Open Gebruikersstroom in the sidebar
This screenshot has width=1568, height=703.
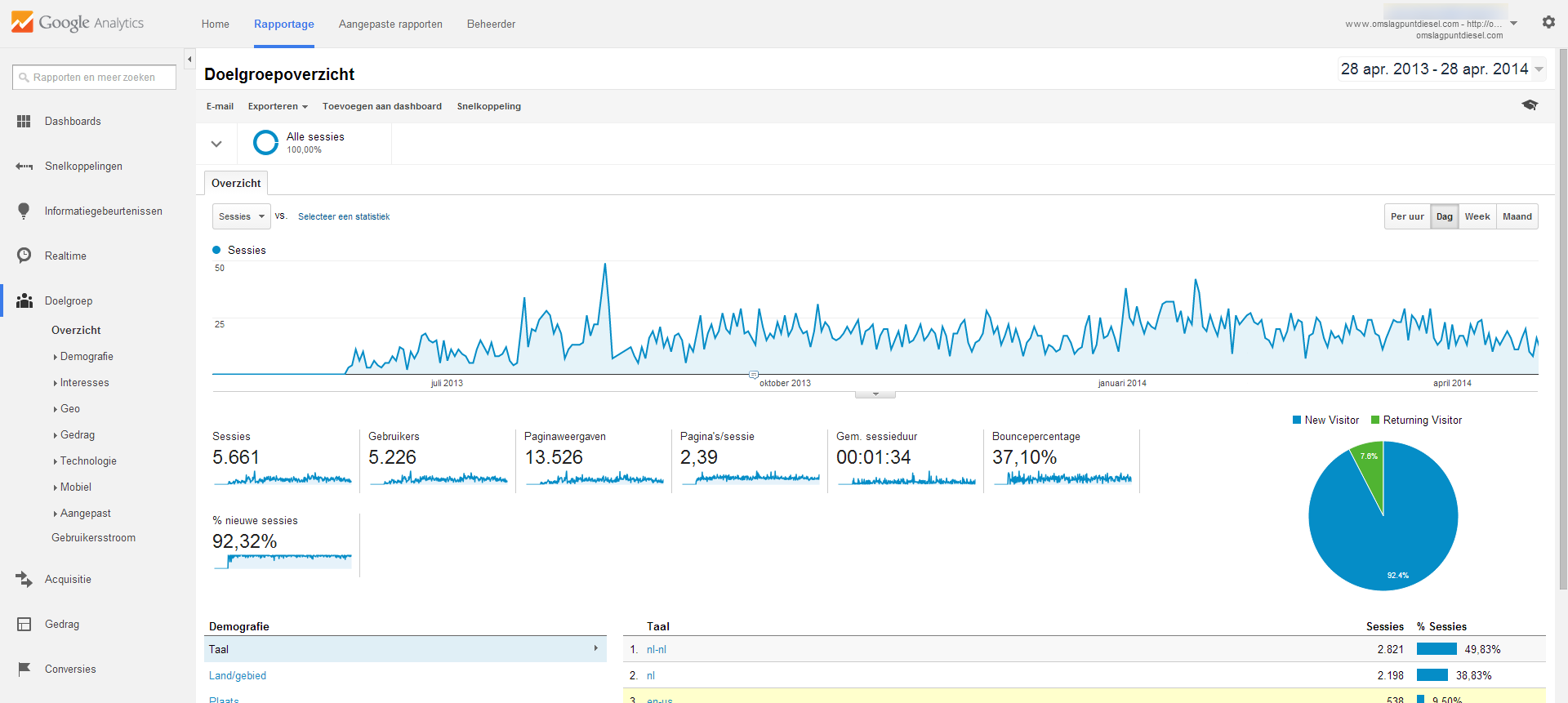(93, 537)
